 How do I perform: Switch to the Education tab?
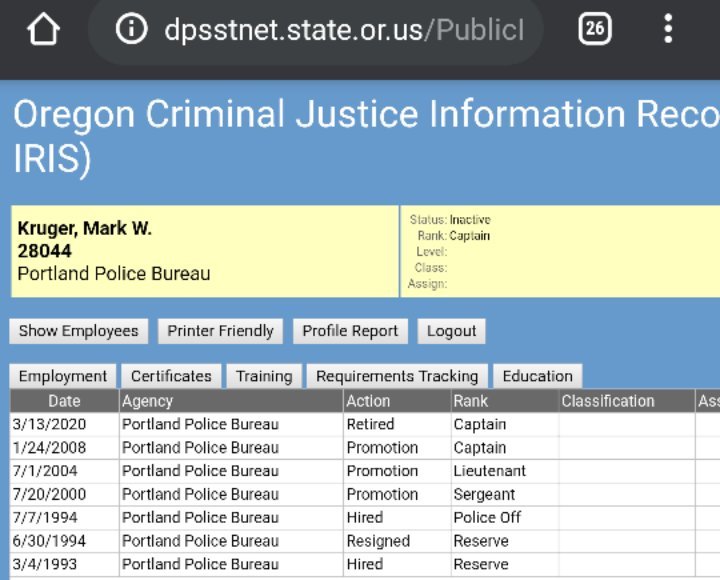coord(538,376)
